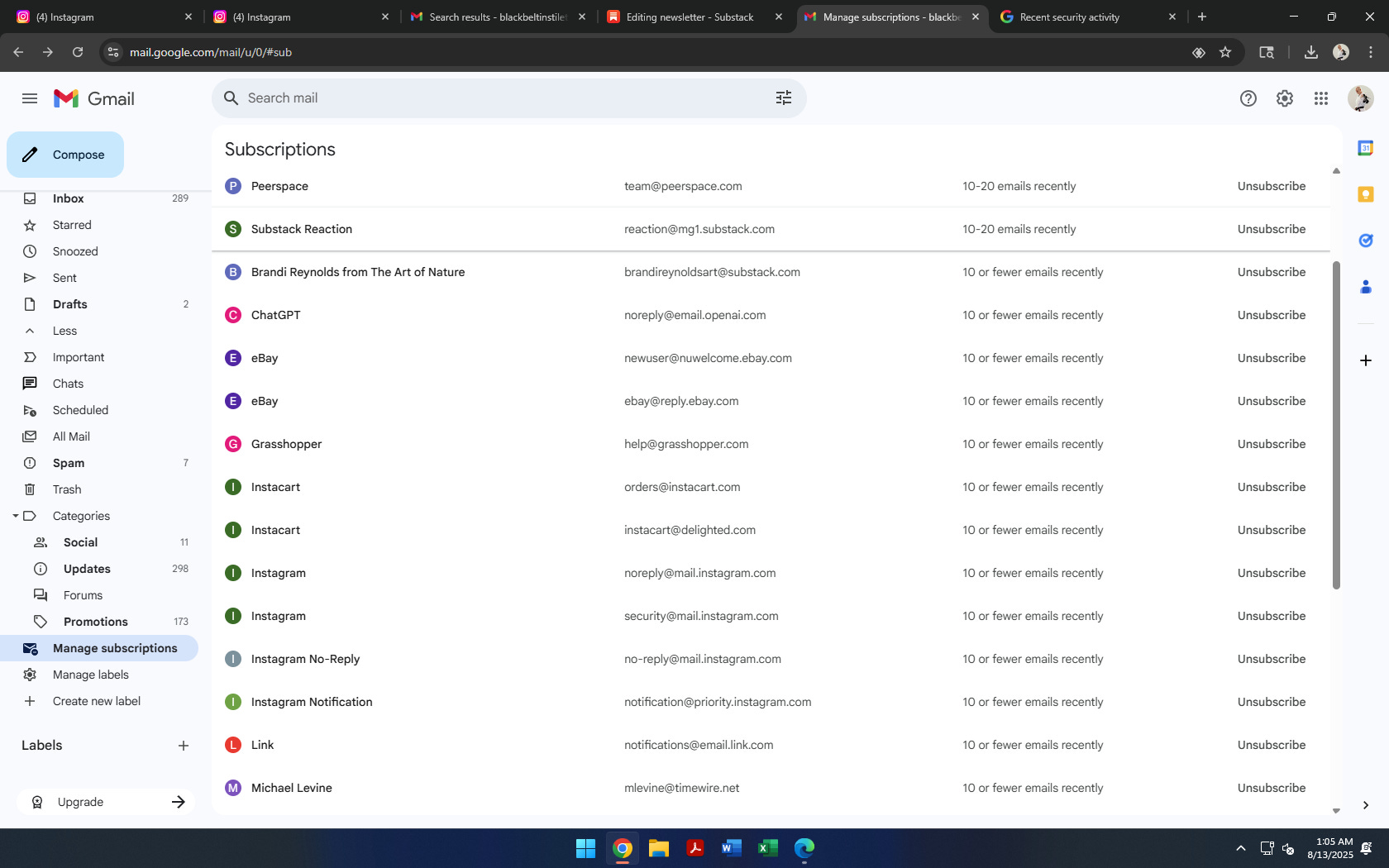Open the Instagram No-Reply subscription row
1389x868 pixels.
coord(771,659)
